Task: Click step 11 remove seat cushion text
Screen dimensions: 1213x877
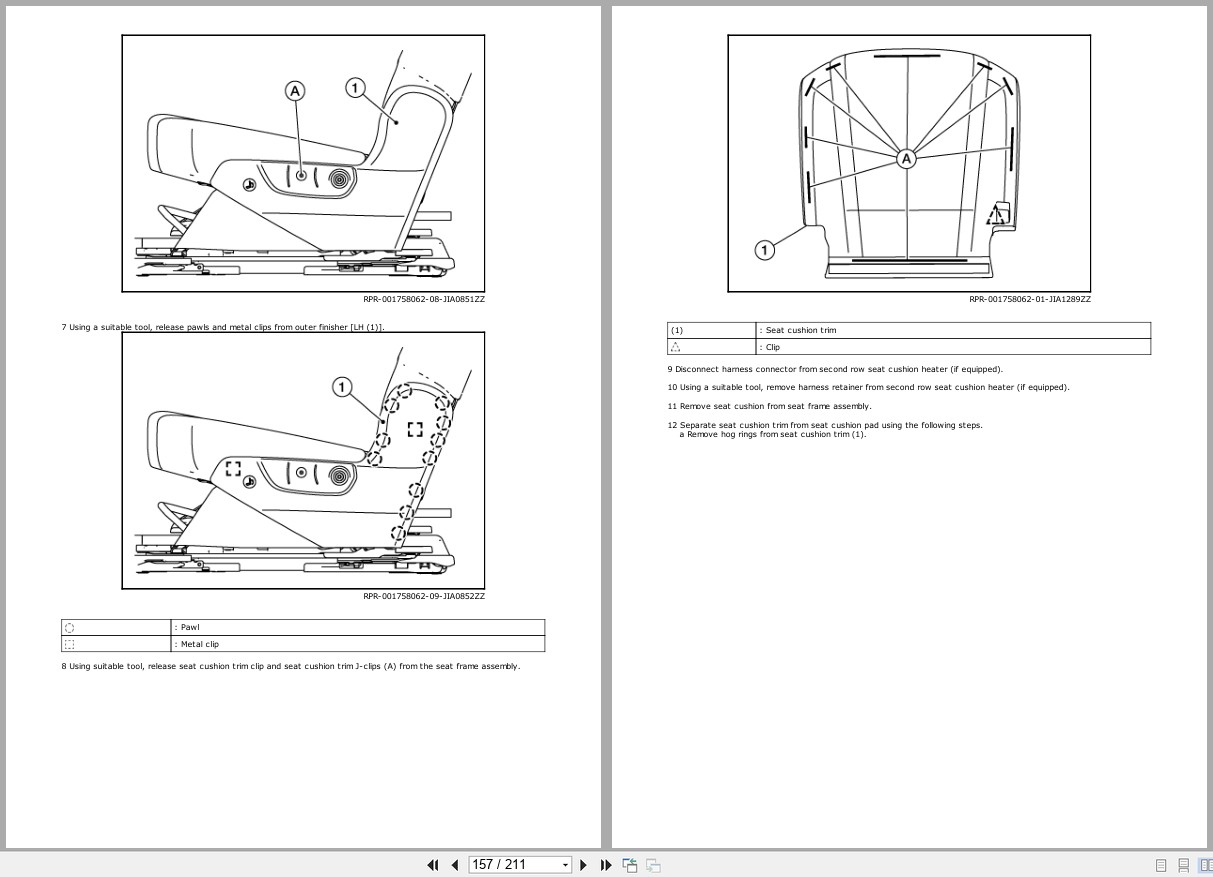Action: 769,406
